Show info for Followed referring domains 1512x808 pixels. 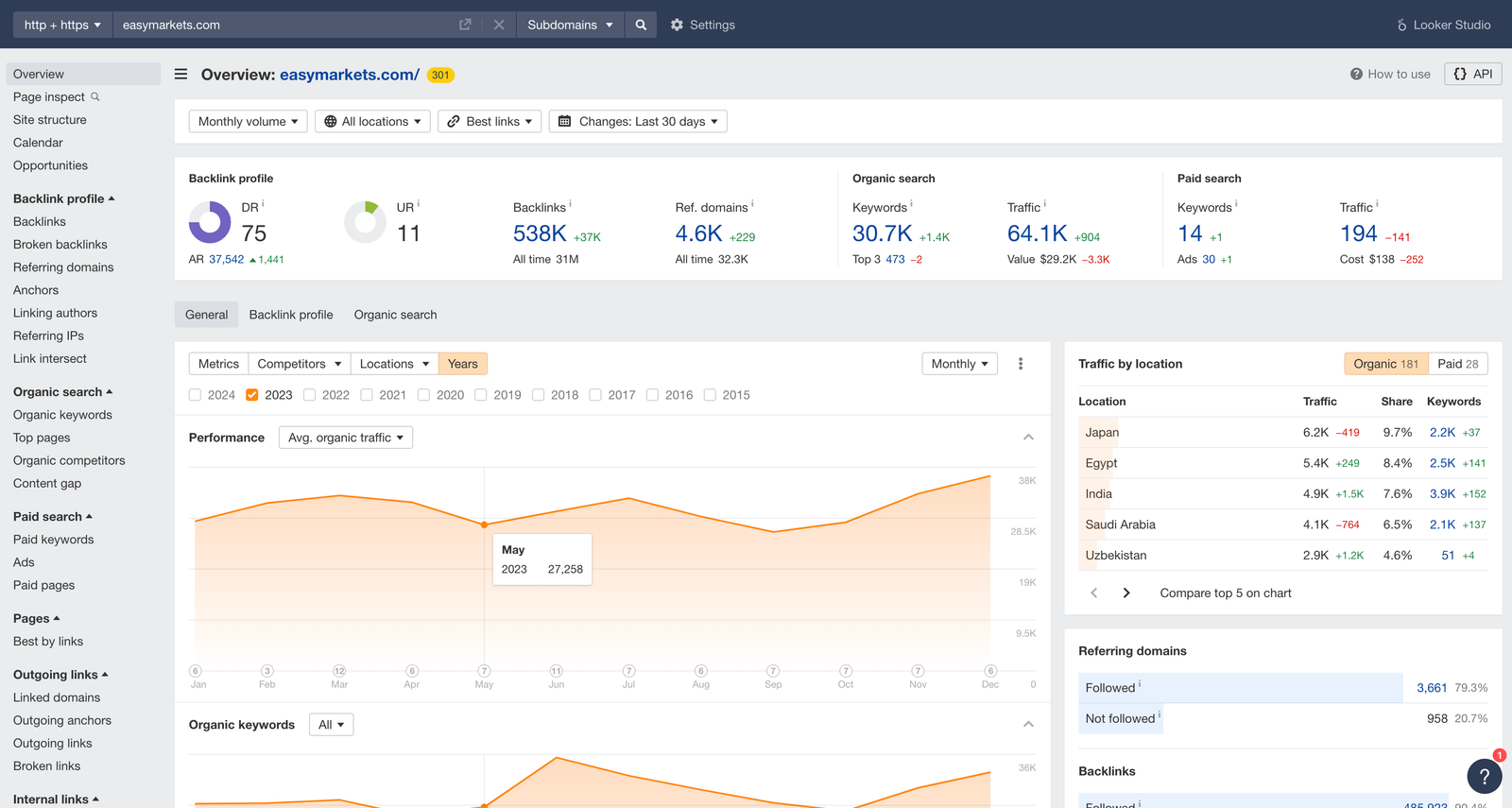click(x=1140, y=684)
